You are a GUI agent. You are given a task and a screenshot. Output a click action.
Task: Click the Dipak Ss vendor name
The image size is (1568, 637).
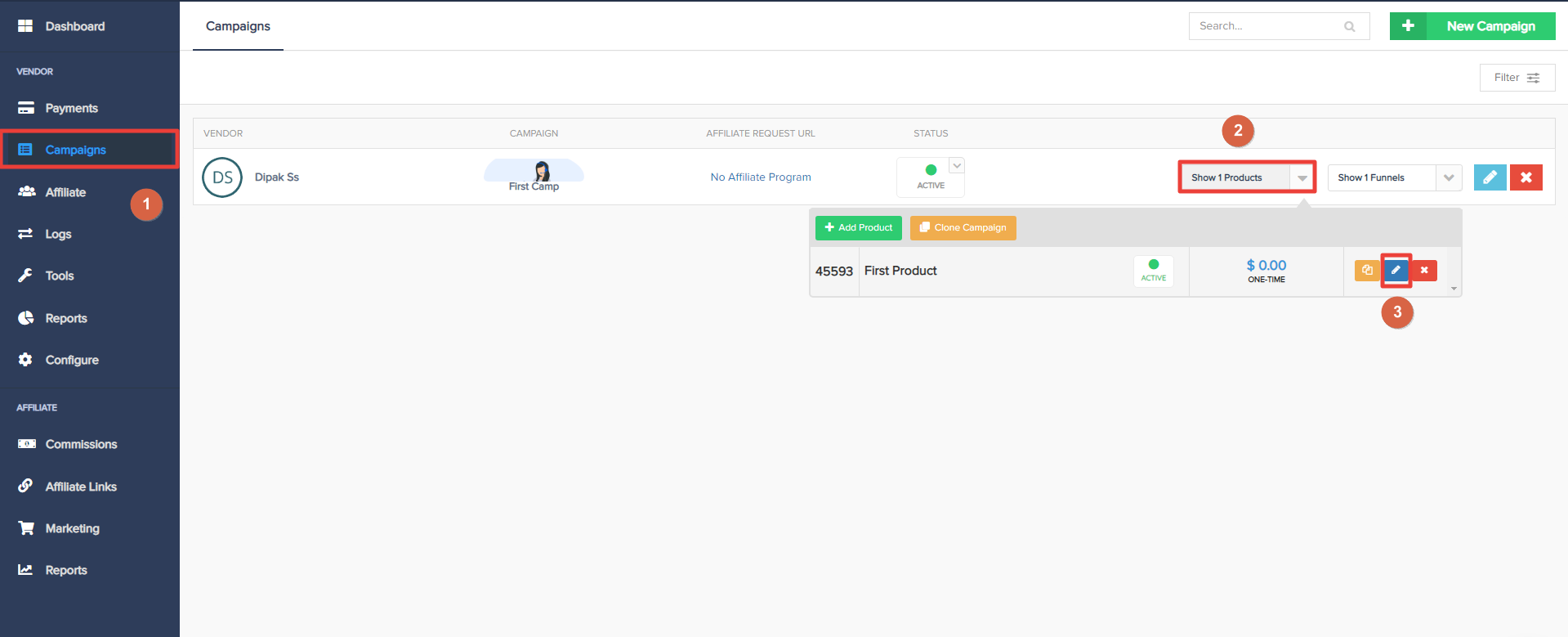click(x=277, y=177)
